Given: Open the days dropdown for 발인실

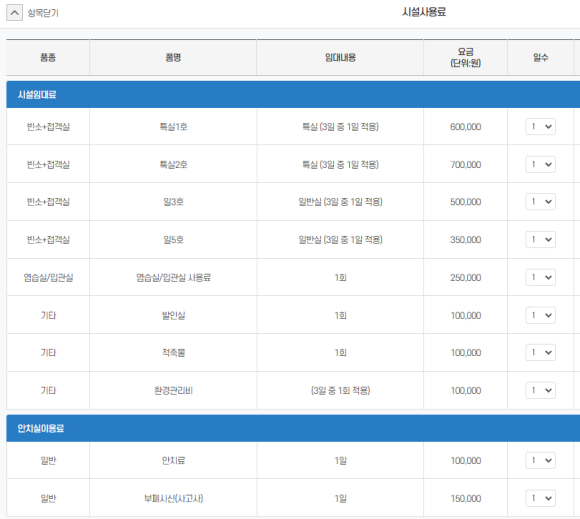Looking at the screenshot, I should coord(540,315).
